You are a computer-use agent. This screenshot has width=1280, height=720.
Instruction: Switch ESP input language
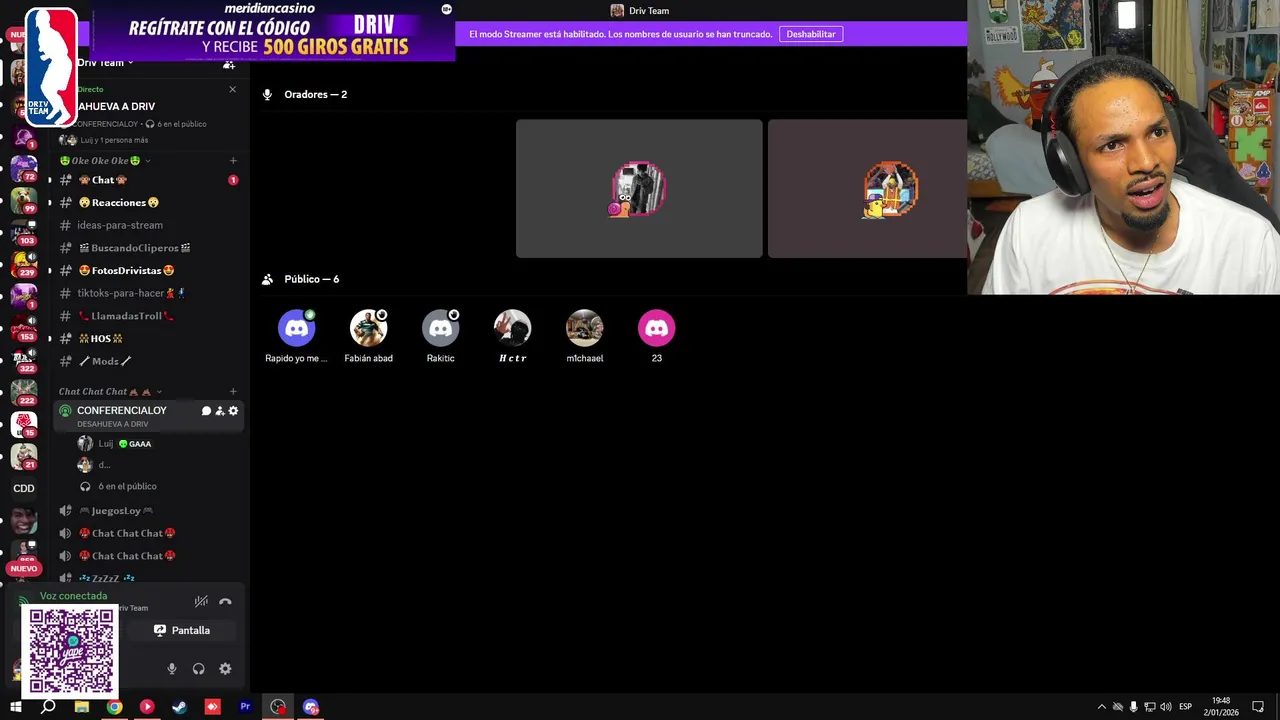pos(1186,707)
